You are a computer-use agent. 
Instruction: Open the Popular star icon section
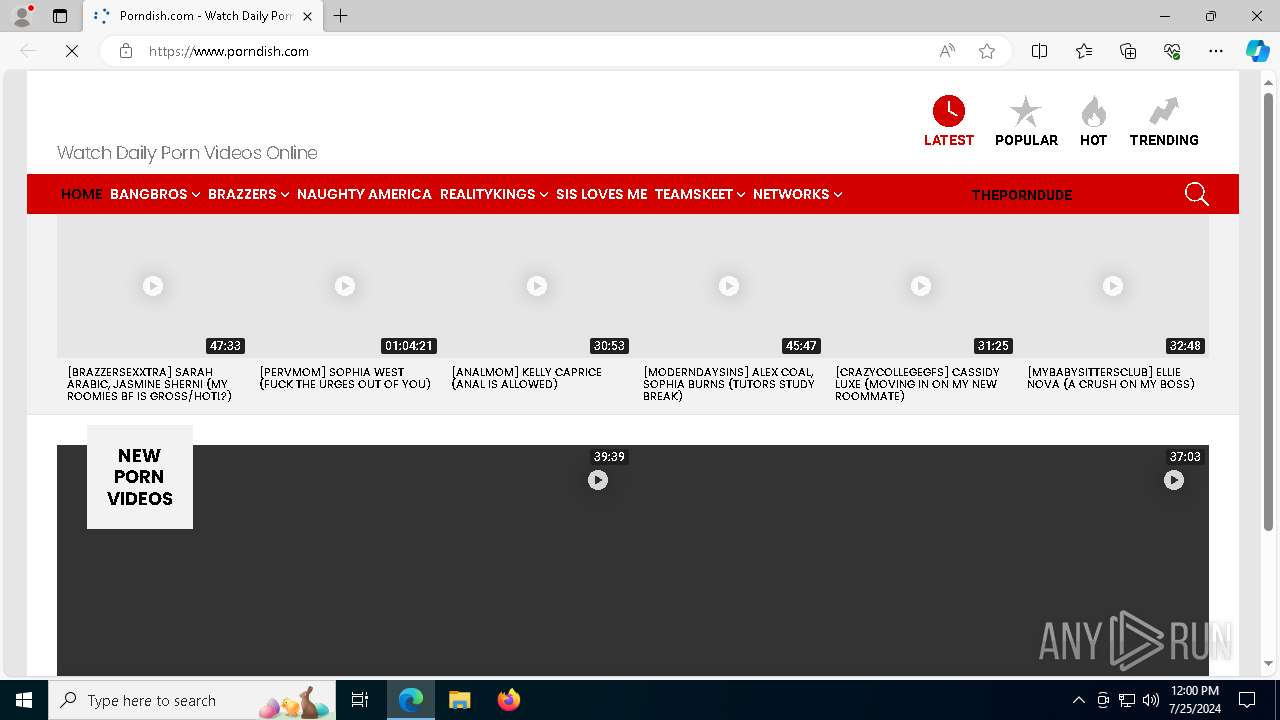[x=1026, y=121]
